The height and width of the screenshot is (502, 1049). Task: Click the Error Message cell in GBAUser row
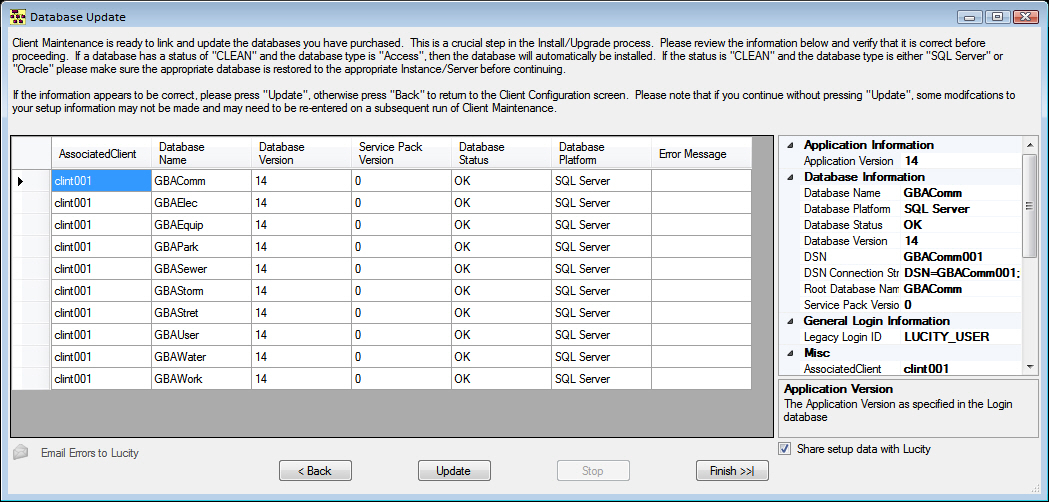tap(701, 335)
